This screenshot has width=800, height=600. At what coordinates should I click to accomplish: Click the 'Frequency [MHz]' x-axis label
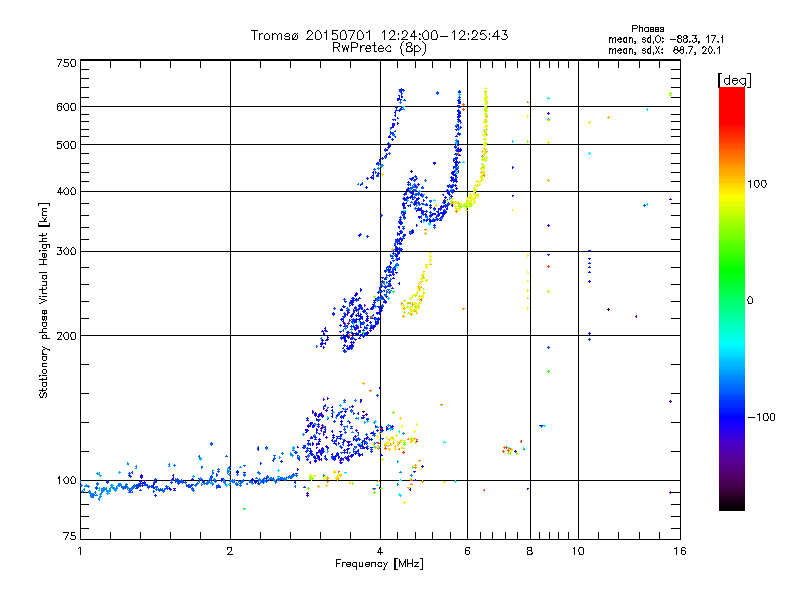[x=379, y=564]
